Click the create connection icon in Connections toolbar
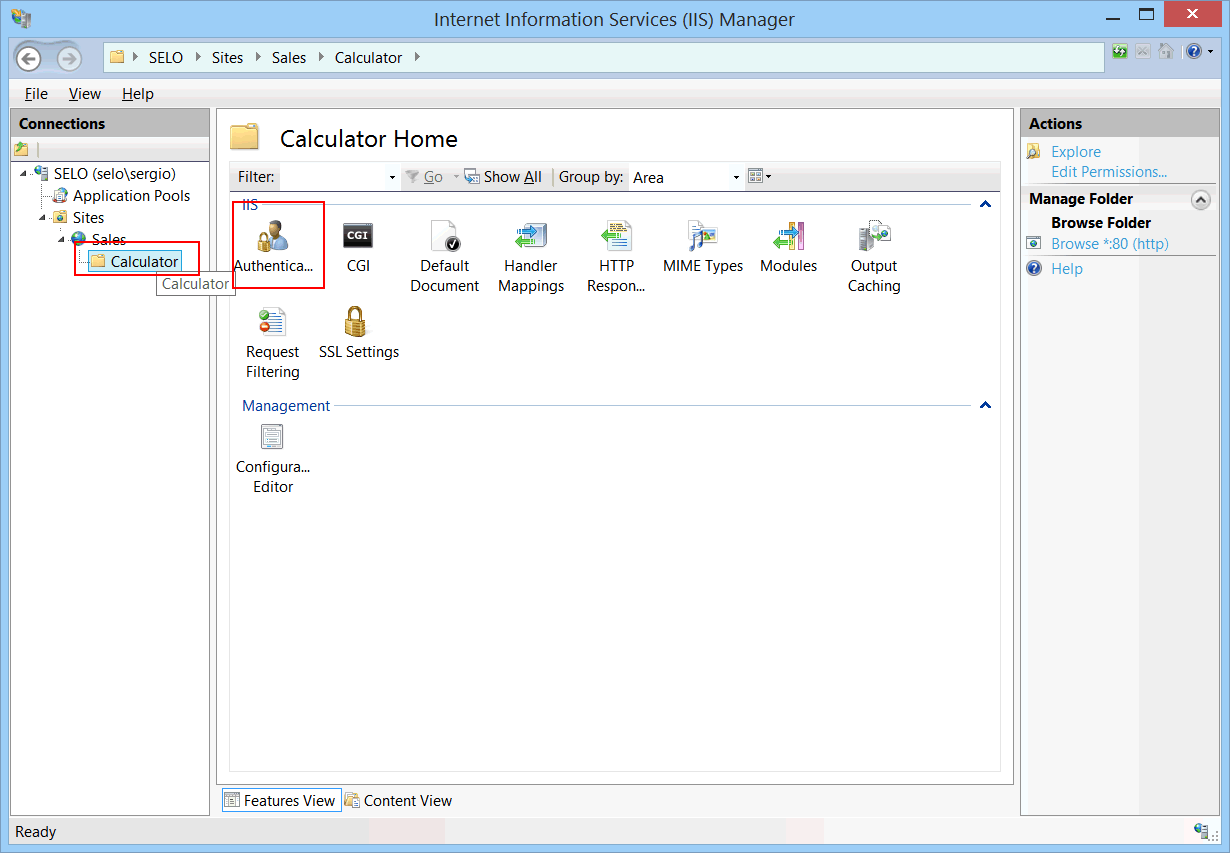The image size is (1230, 853). 21,149
